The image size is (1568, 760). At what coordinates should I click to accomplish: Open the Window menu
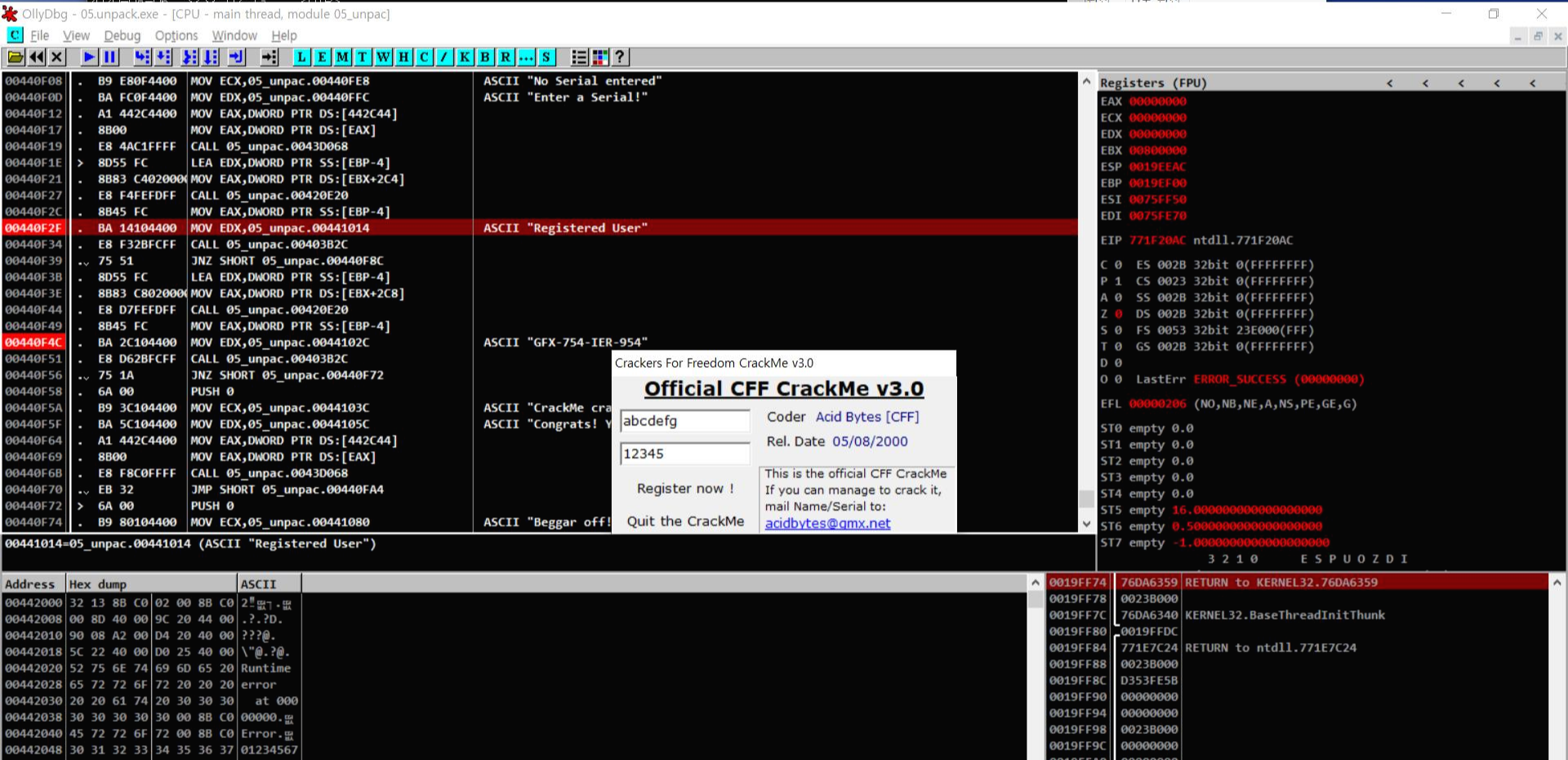(234, 35)
